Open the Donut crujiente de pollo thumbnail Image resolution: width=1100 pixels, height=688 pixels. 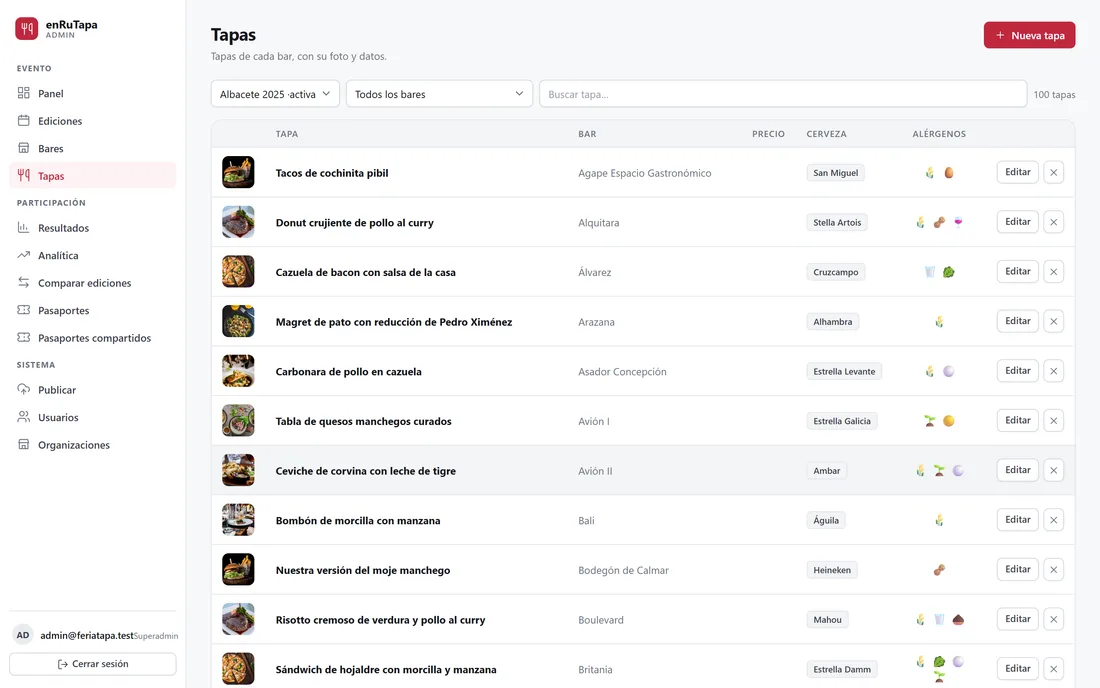[x=239, y=222]
